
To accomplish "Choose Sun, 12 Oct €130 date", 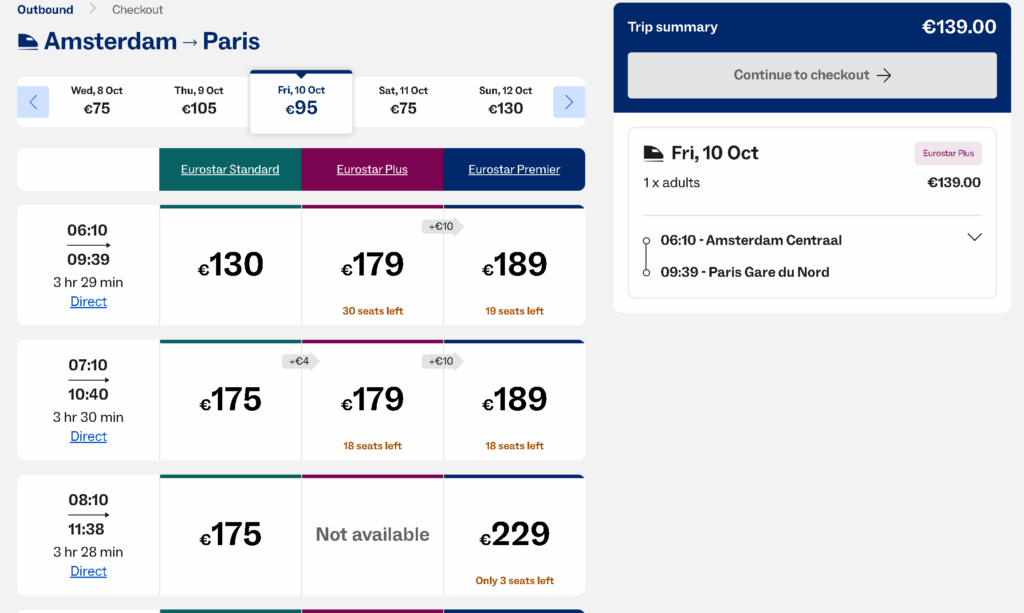I will point(505,100).
